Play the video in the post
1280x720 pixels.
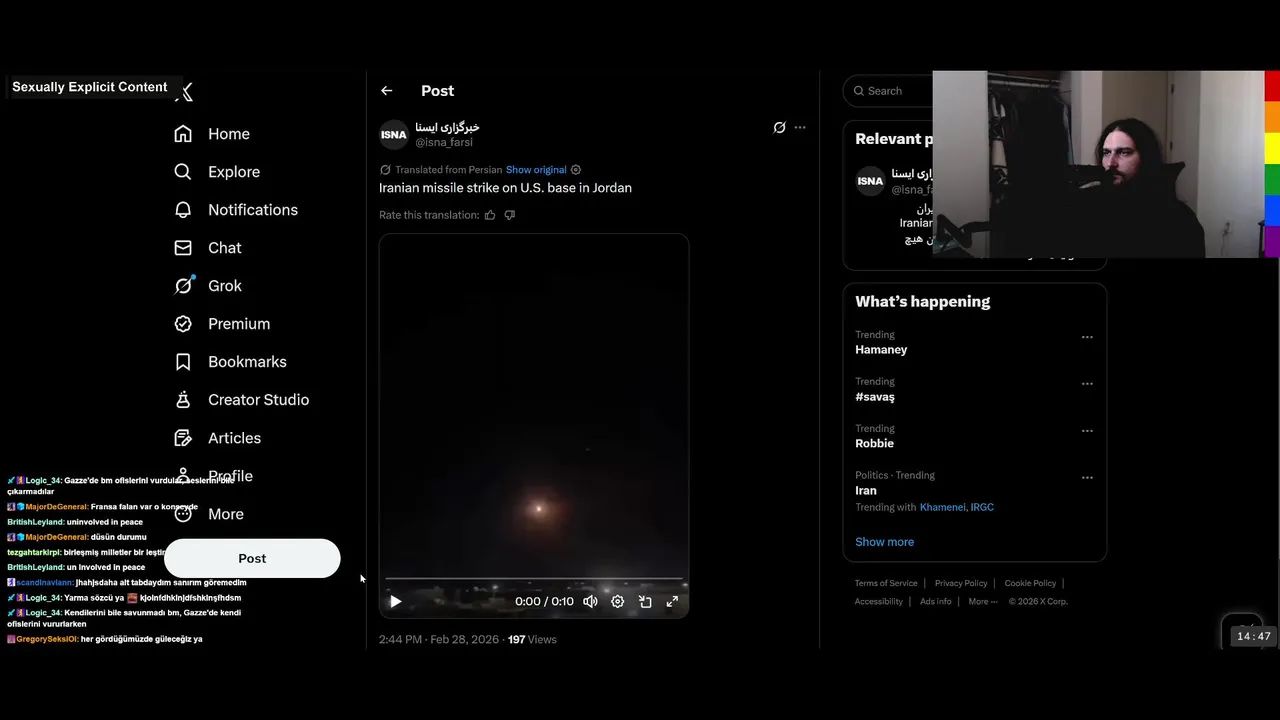point(395,601)
